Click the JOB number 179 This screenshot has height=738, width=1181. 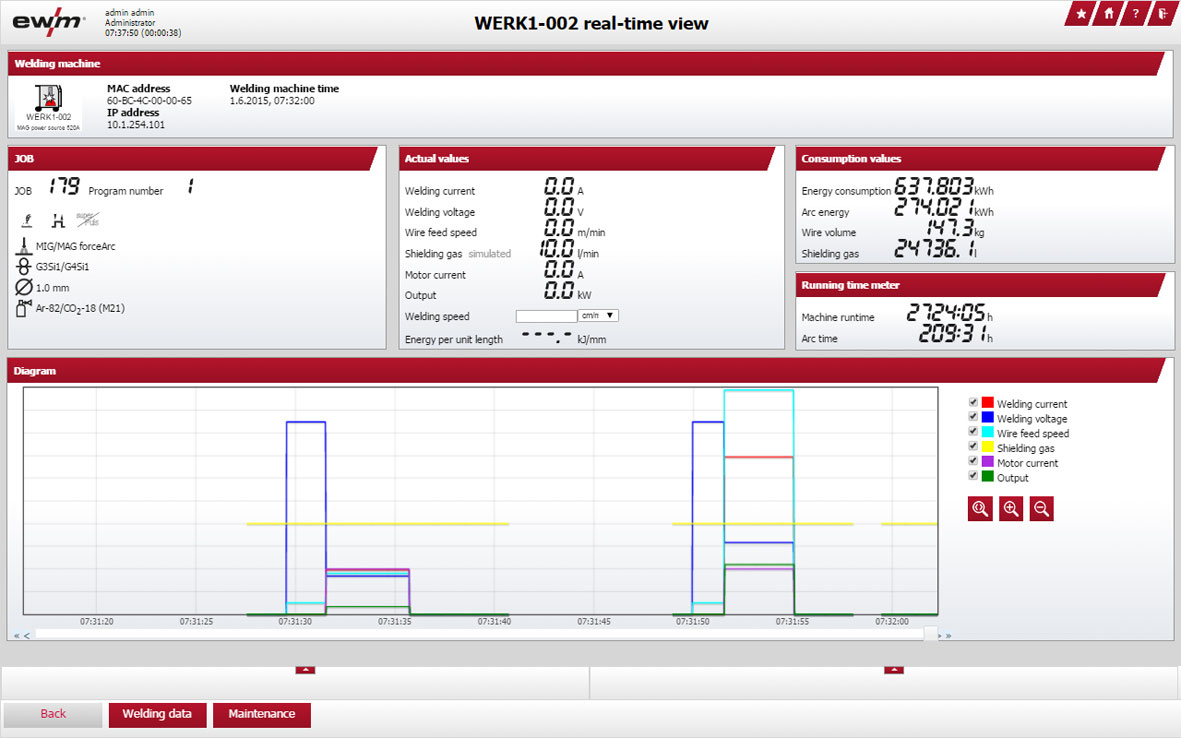tap(65, 186)
